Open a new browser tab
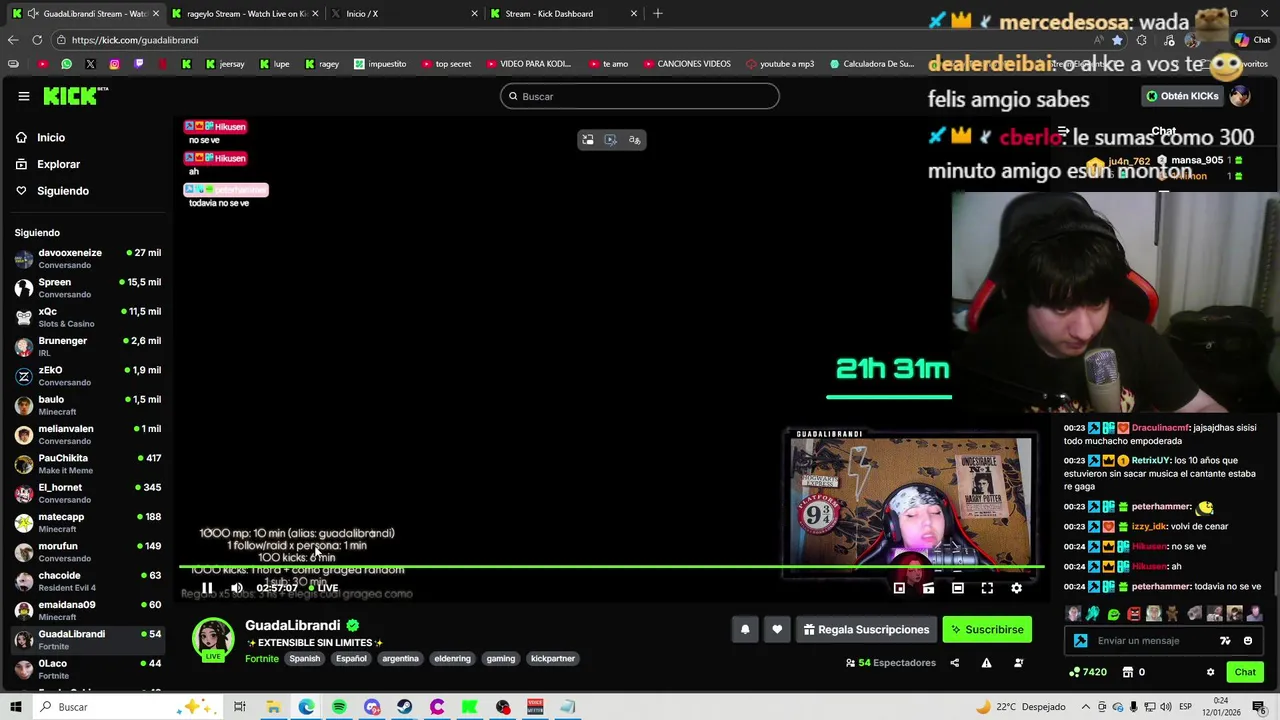 coord(657,13)
